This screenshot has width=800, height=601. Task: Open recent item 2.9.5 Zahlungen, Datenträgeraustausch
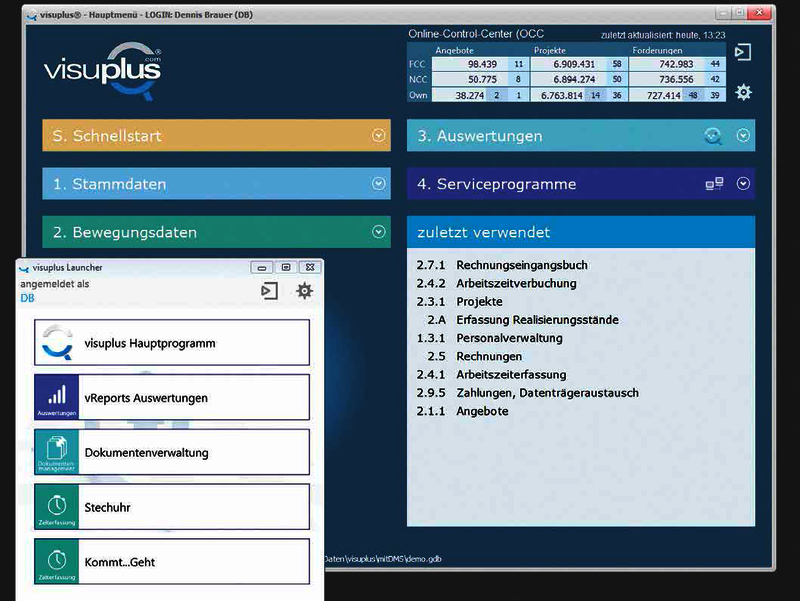tap(528, 393)
